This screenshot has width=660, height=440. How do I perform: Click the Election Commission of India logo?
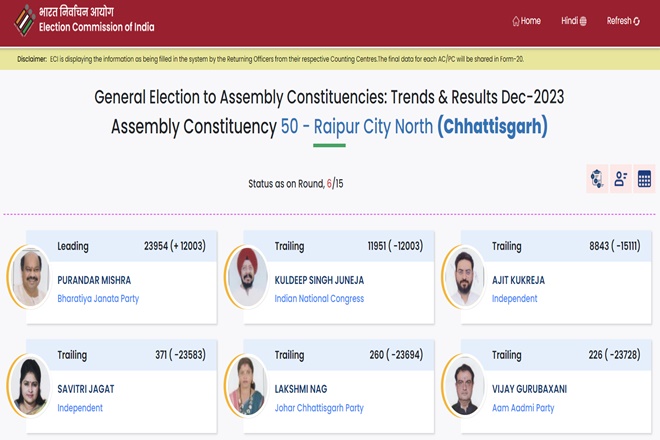pyautogui.click(x=24, y=20)
